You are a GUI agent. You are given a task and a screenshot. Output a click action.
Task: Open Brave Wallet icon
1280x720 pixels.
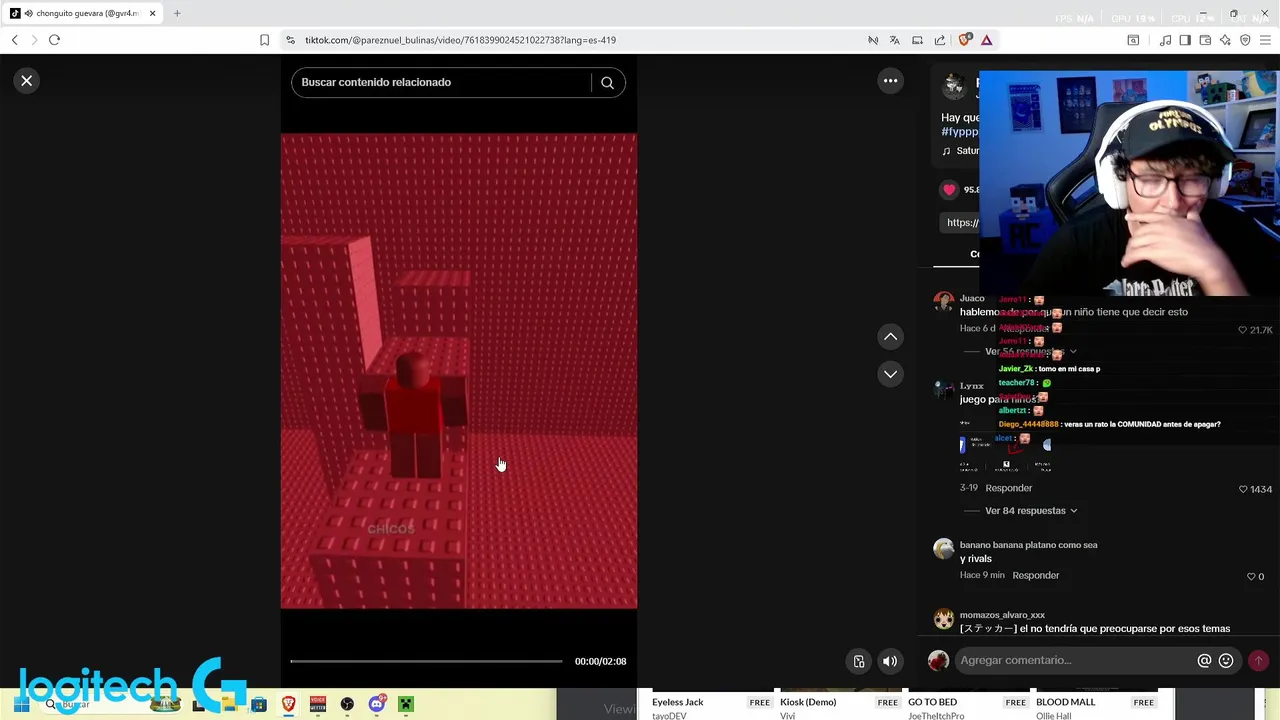pyautogui.click(x=1205, y=40)
